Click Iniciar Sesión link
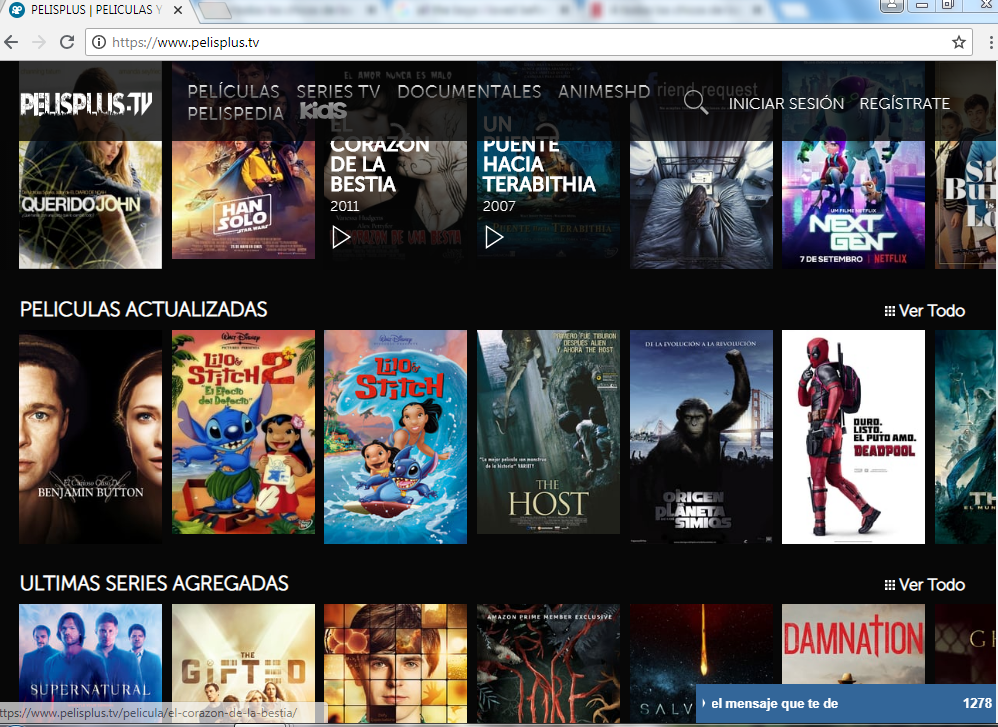The image size is (998, 727). coord(786,103)
